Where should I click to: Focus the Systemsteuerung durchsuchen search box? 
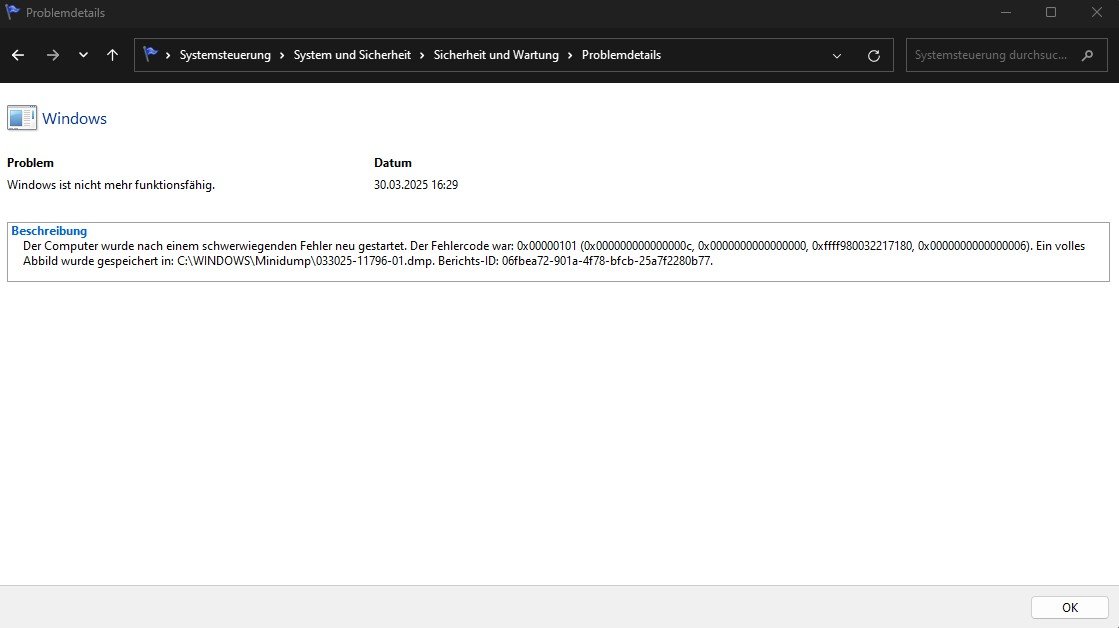[x=1006, y=55]
